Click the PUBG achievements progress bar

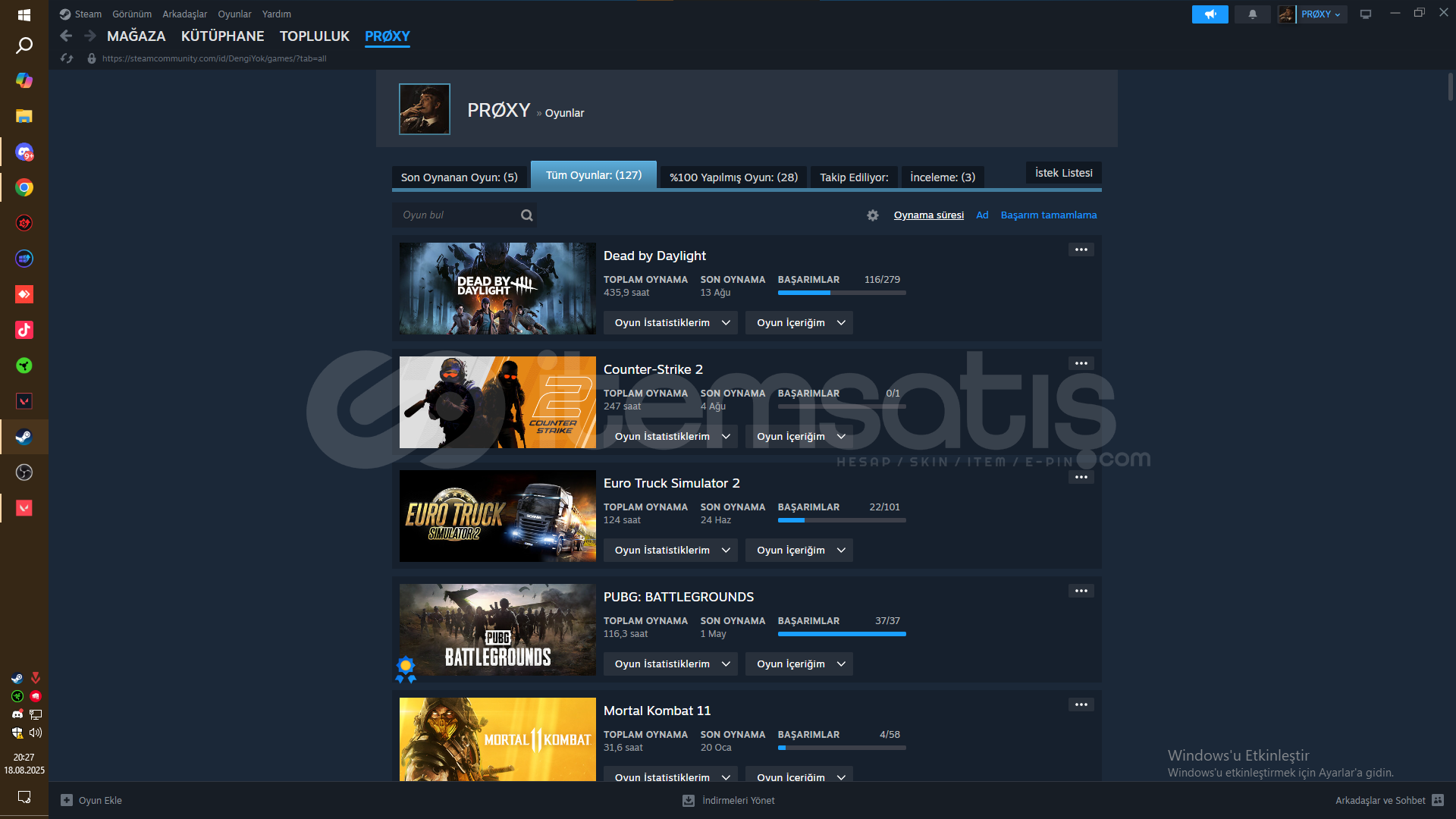[842, 634]
